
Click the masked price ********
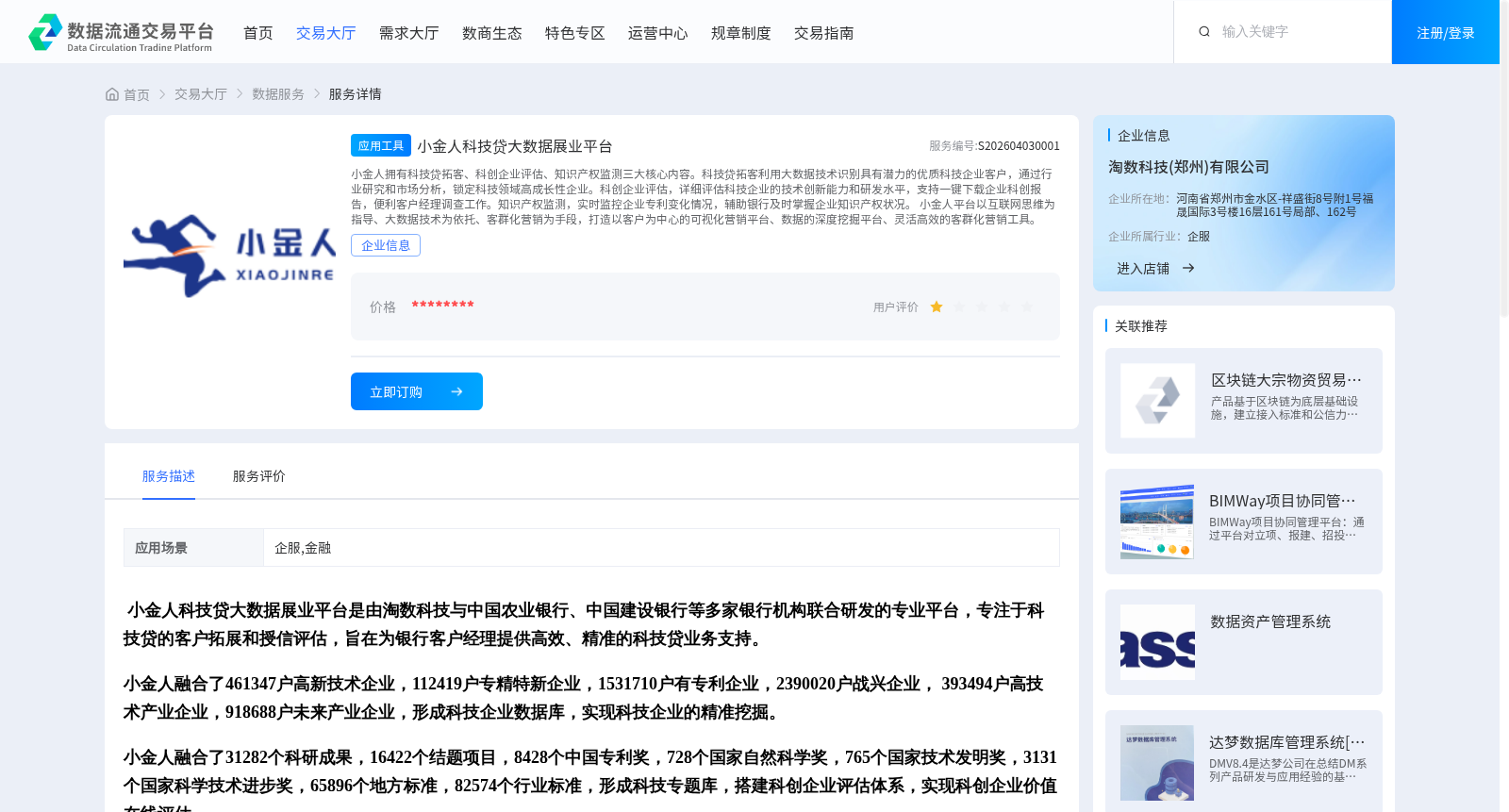[442, 306]
